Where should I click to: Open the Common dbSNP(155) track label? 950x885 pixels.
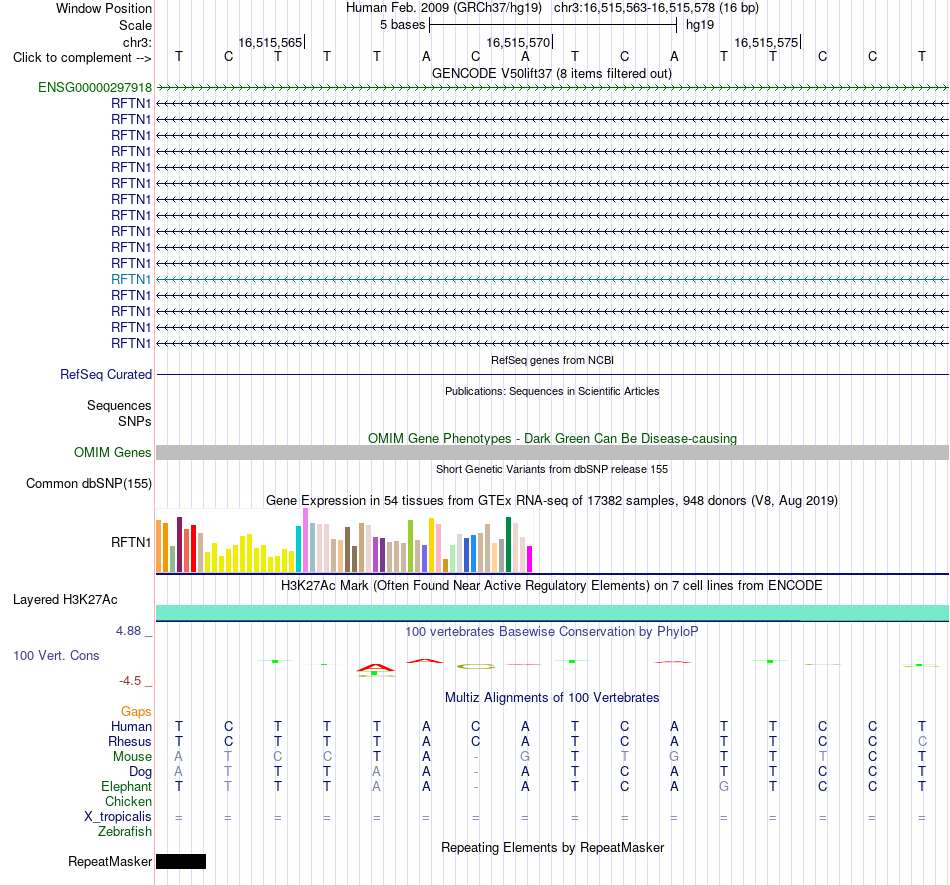point(89,483)
